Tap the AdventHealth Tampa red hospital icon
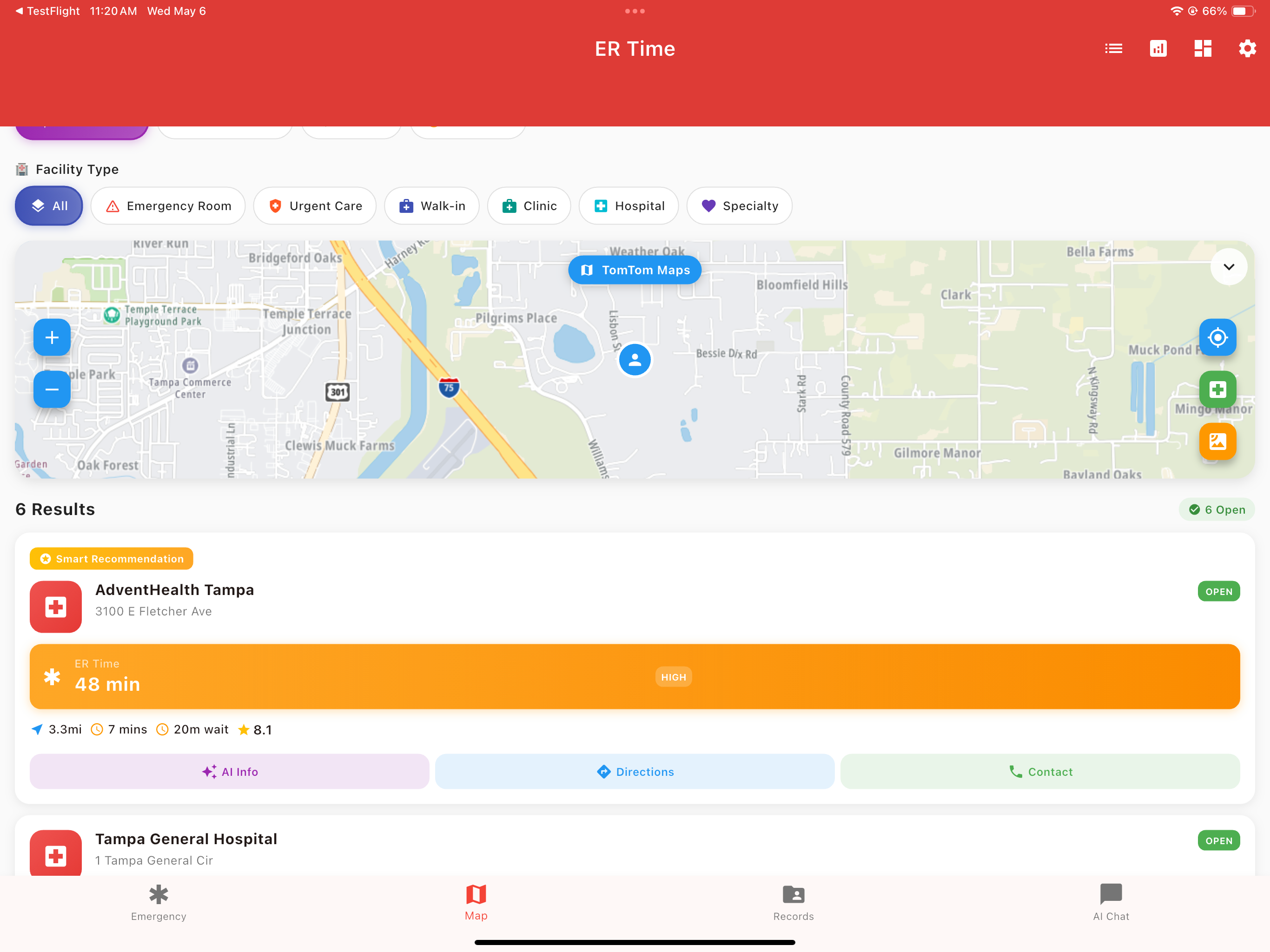This screenshot has height=952, width=1270. [x=56, y=607]
